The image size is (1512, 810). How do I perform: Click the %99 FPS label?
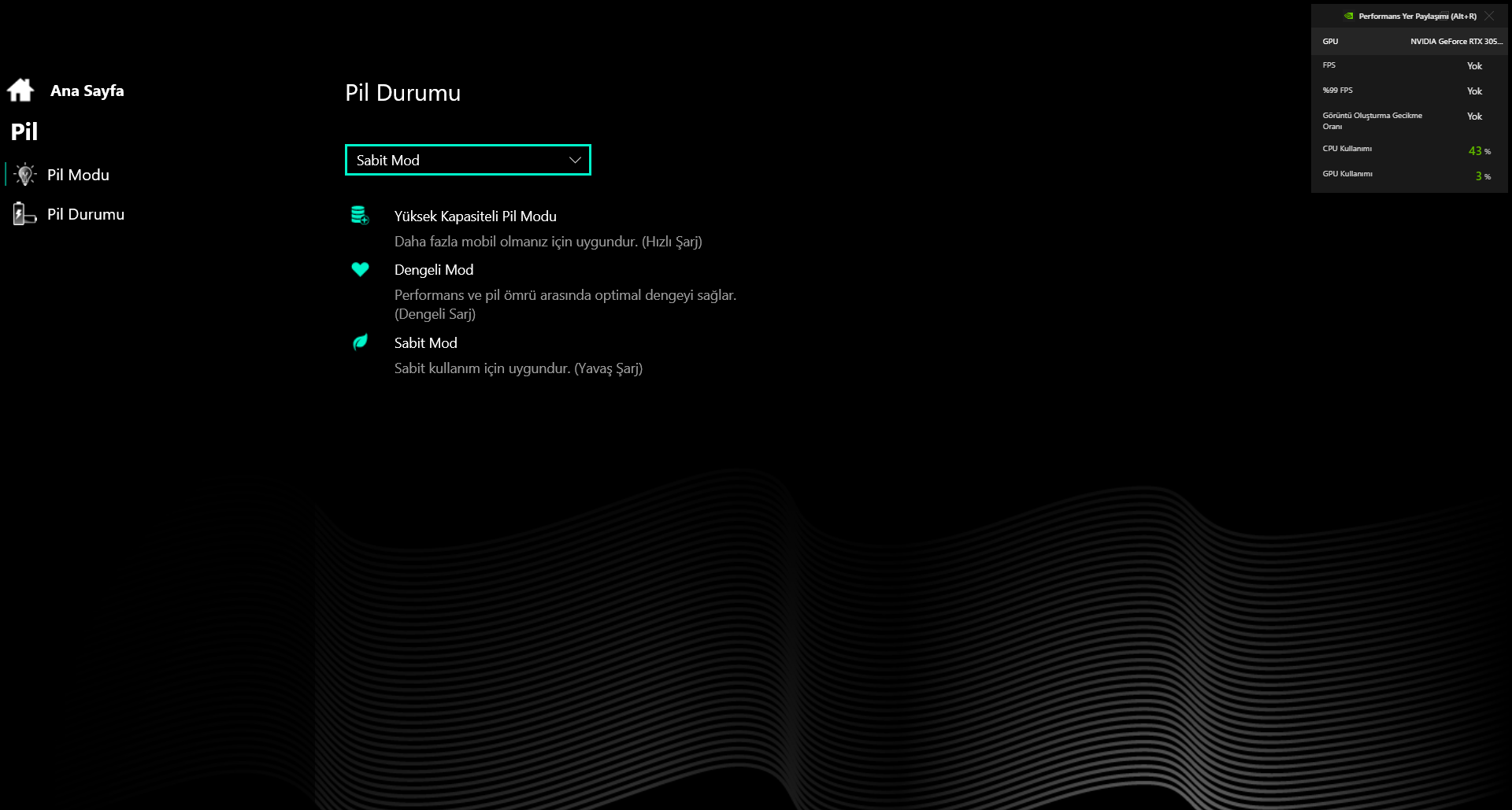tap(1337, 91)
